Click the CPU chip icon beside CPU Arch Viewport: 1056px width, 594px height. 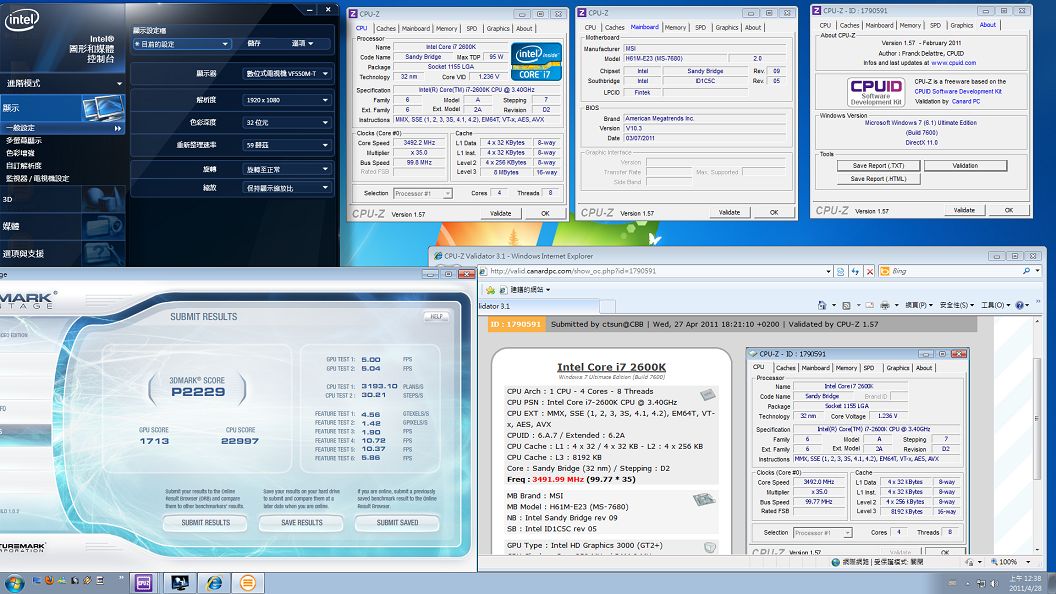coord(707,394)
